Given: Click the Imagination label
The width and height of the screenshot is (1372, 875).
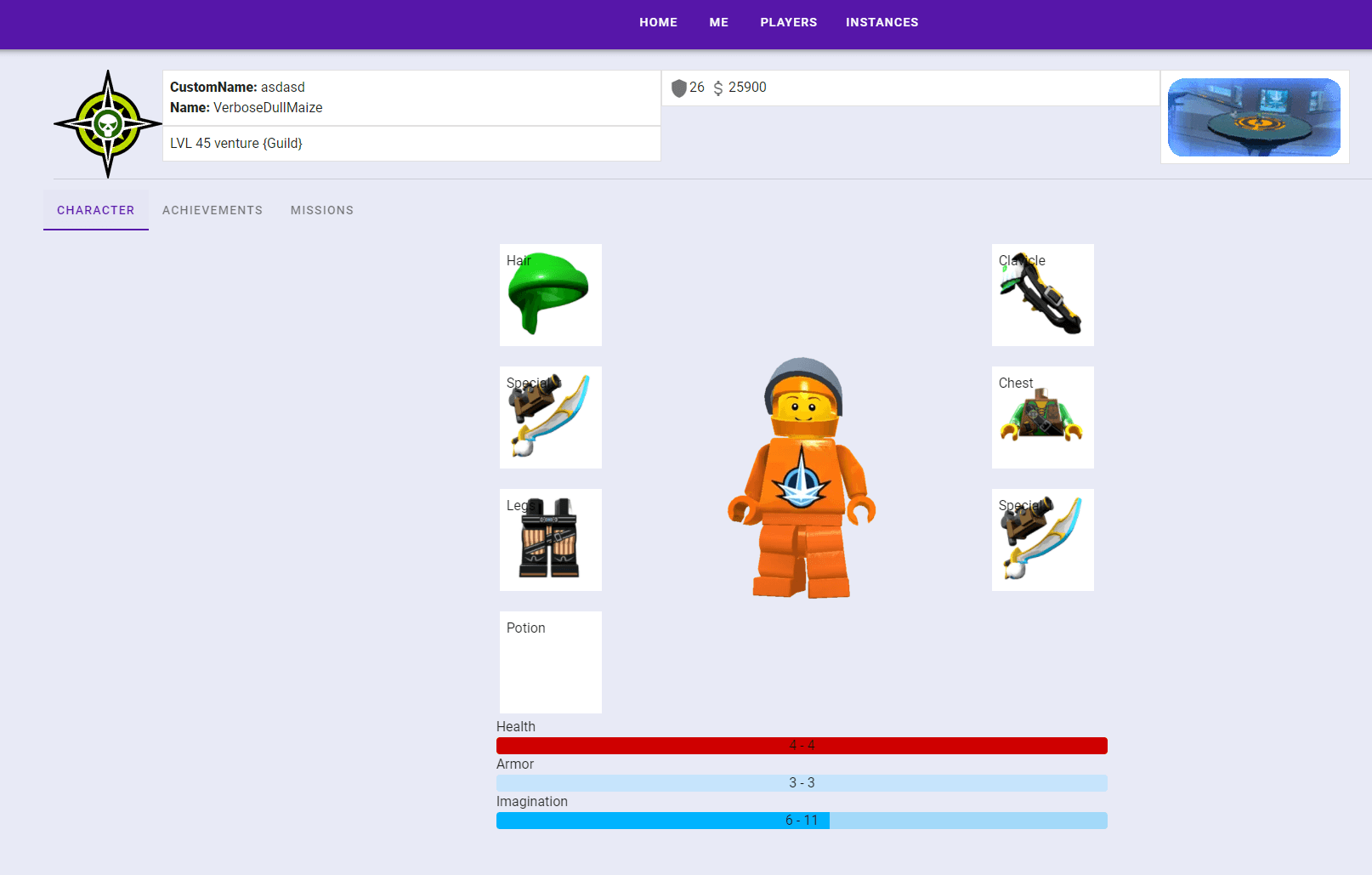Looking at the screenshot, I should click(532, 801).
